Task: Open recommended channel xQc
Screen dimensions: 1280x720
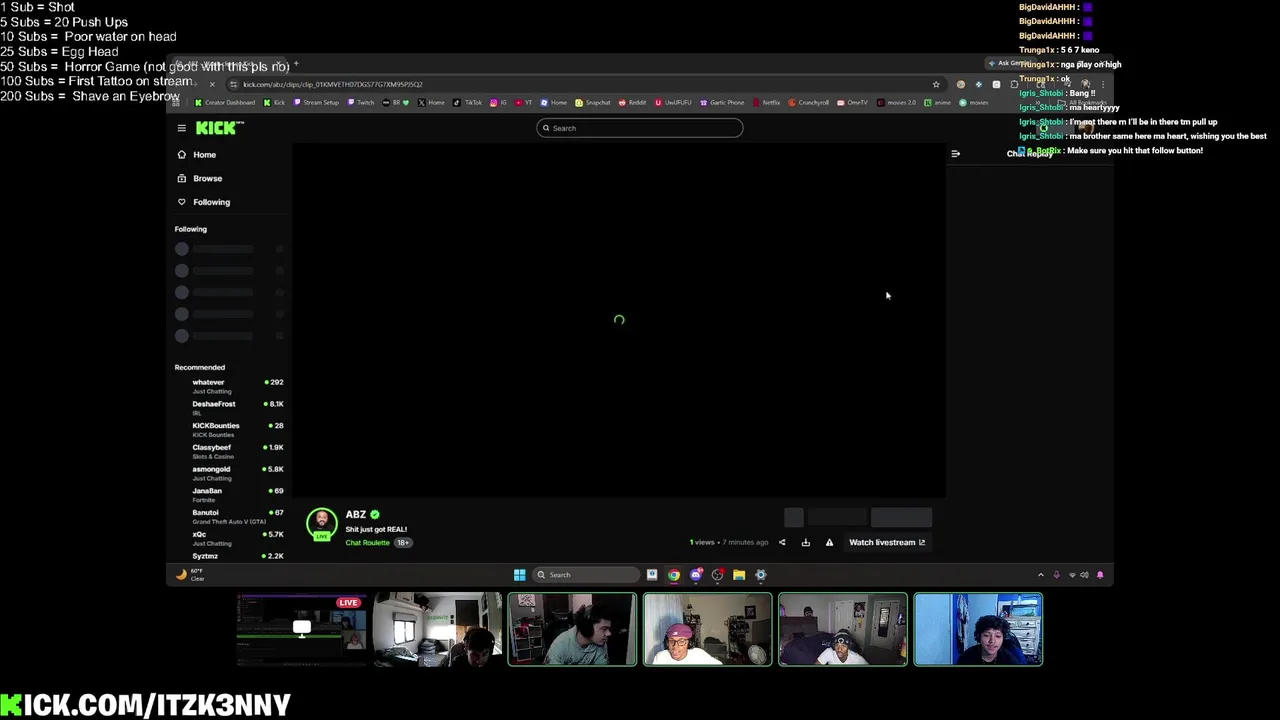Action: coord(229,537)
